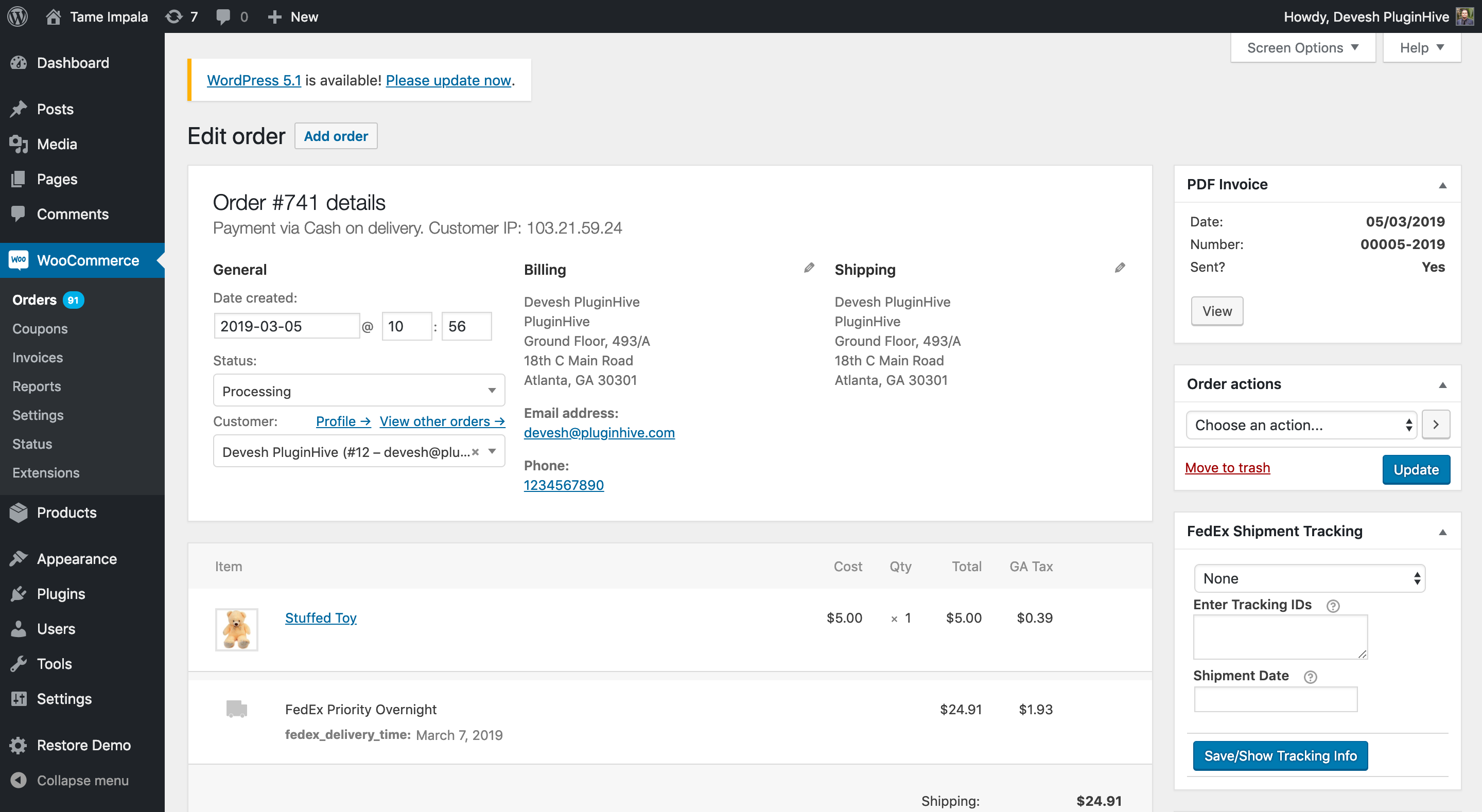Click the Posts pushpin icon
The image size is (1482, 812).
tap(19, 109)
